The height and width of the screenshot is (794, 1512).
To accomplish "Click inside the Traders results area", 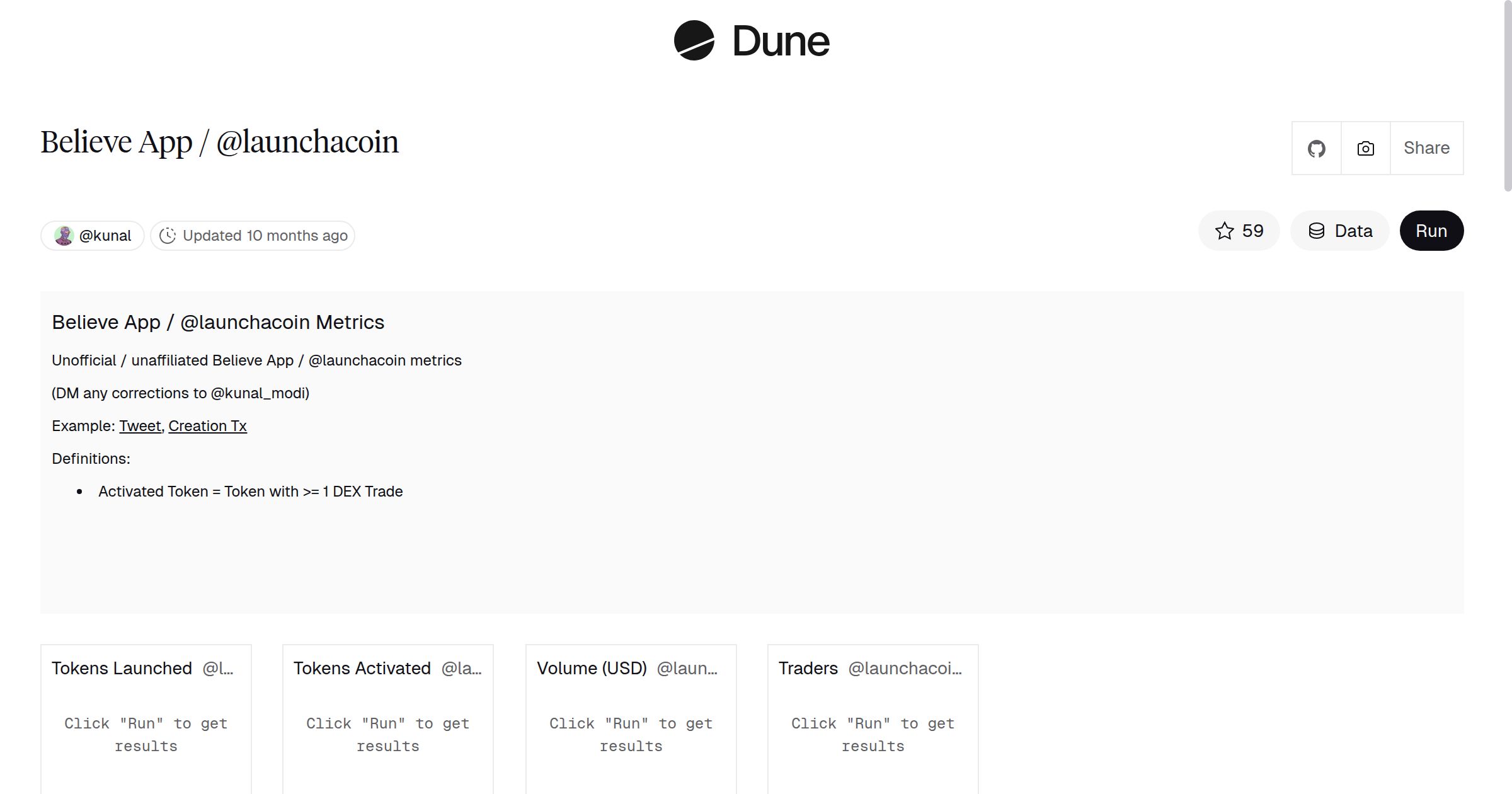I will pos(873,734).
